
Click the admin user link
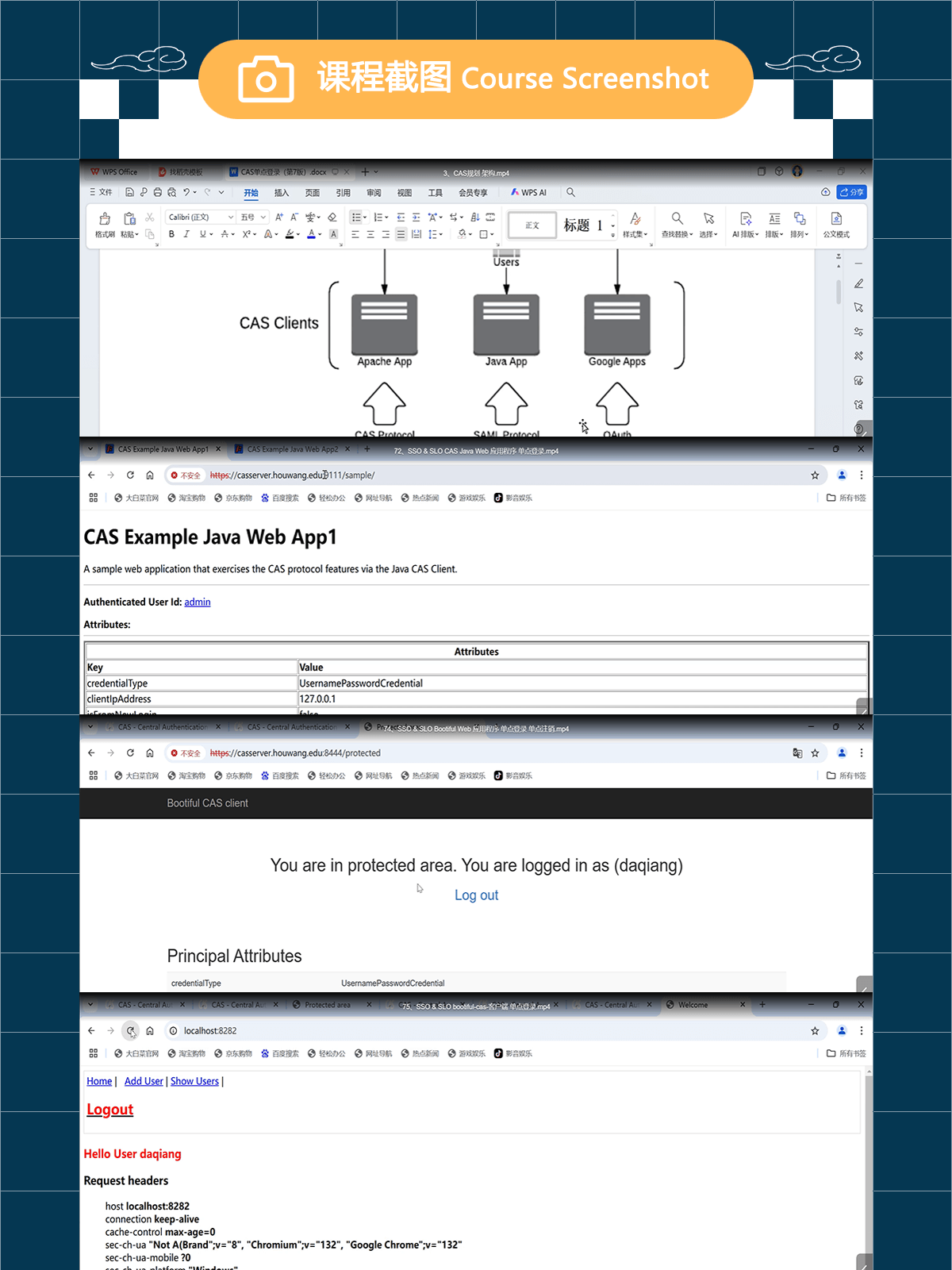pos(197,602)
